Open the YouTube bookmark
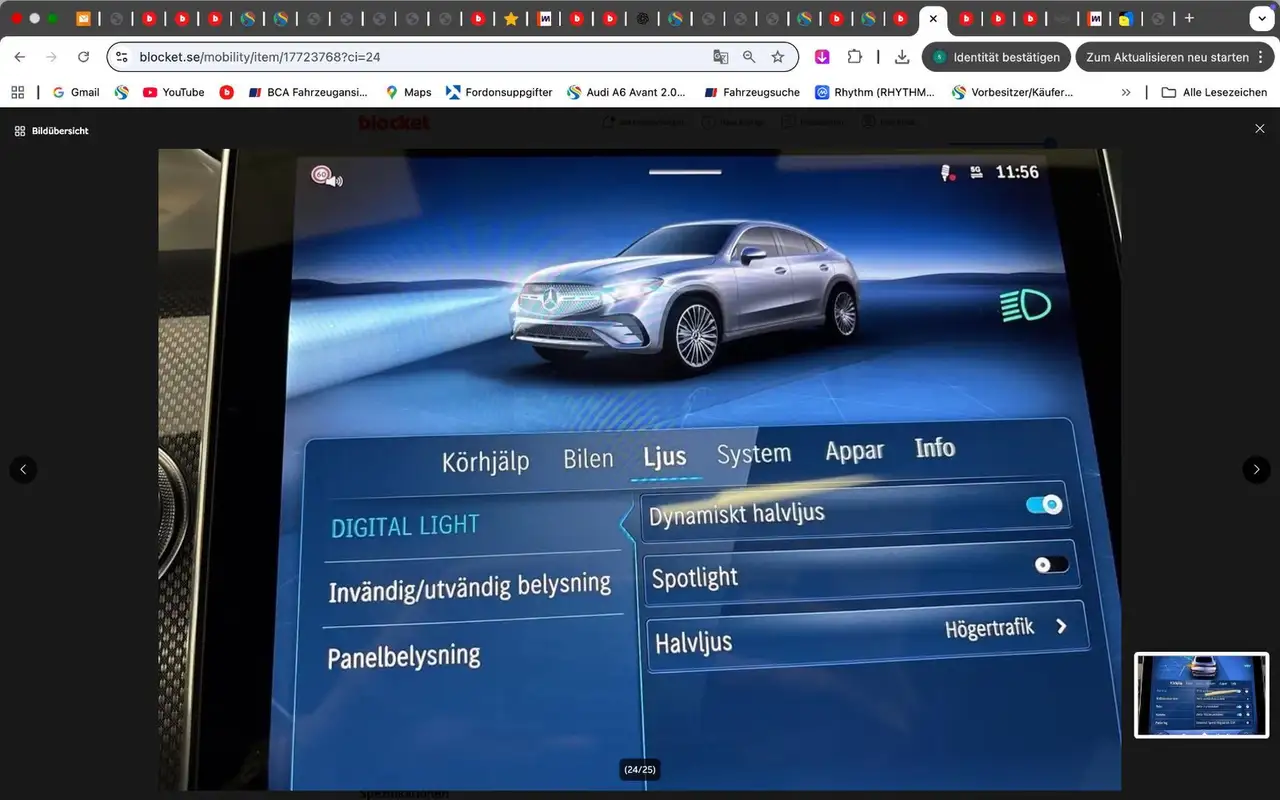 pos(173,92)
